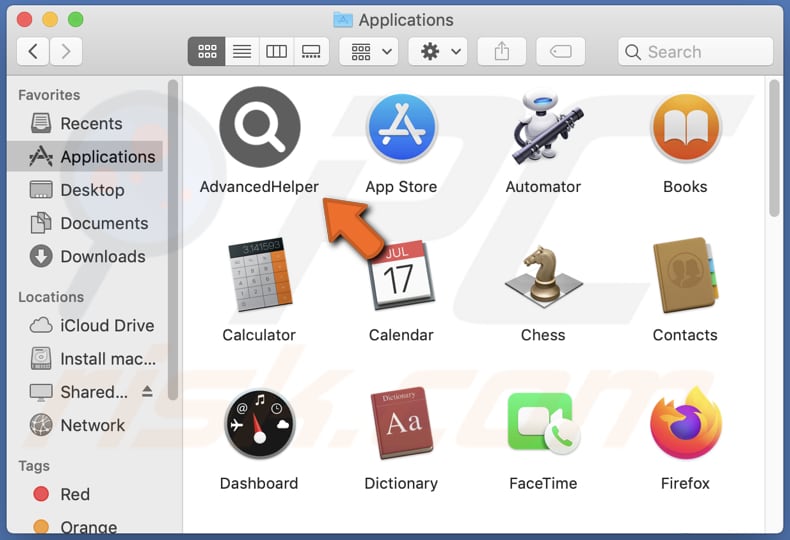Select the Automator robot icon
Image resolution: width=790 pixels, height=540 pixels.
coord(546,127)
